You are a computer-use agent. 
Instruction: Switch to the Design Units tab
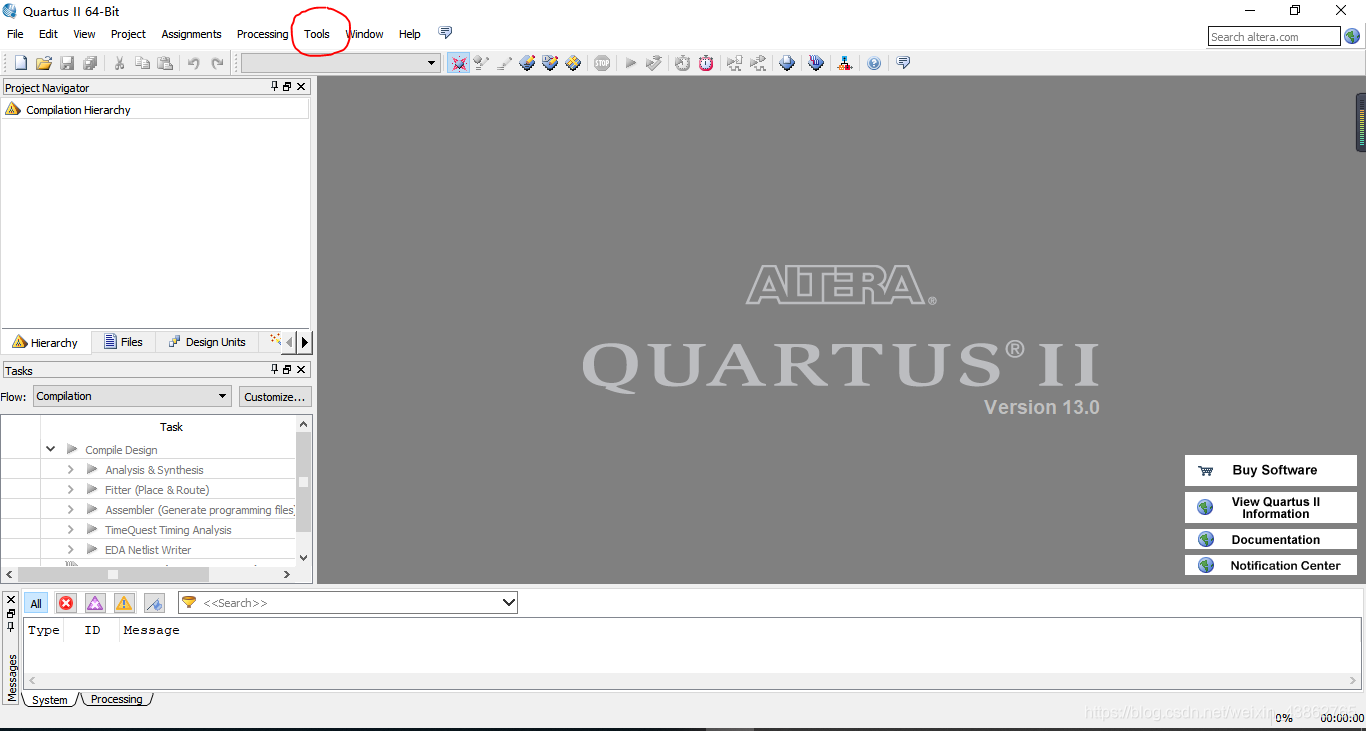coord(207,342)
